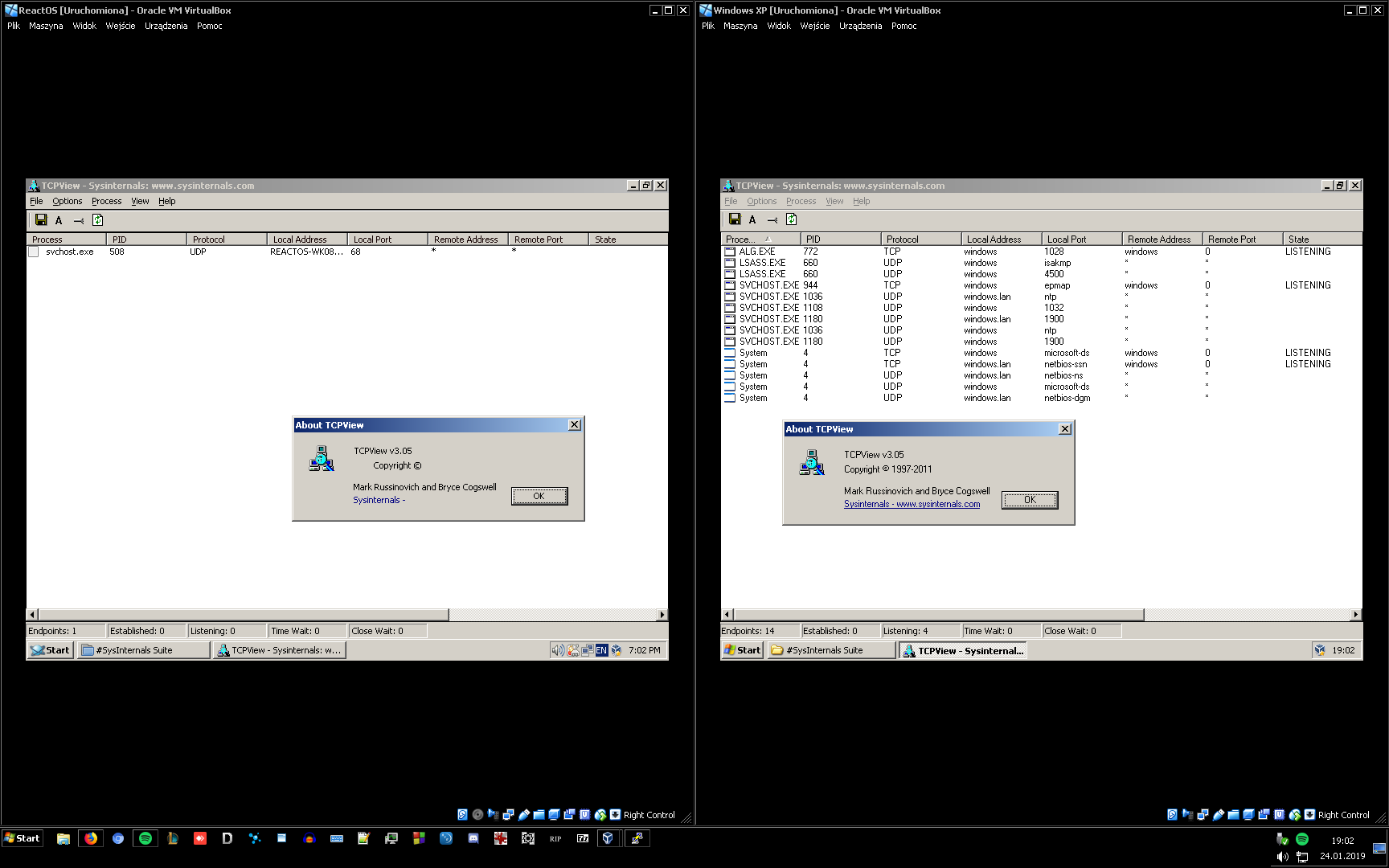Toggle unconnected endpoints icon in Windows XP TCPView
This screenshot has width=1389, height=868.
(772, 219)
